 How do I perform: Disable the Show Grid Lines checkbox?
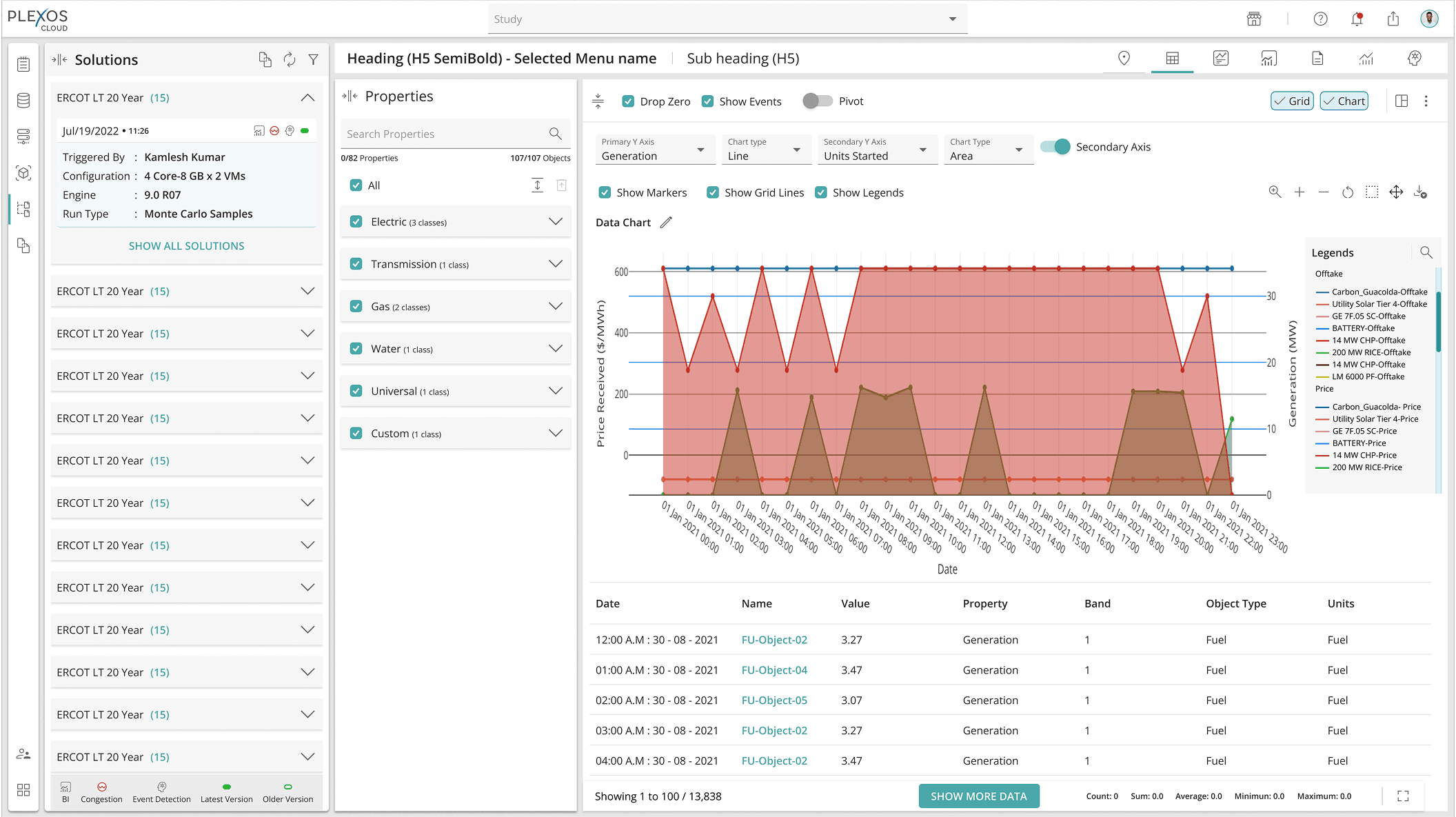[x=713, y=192]
